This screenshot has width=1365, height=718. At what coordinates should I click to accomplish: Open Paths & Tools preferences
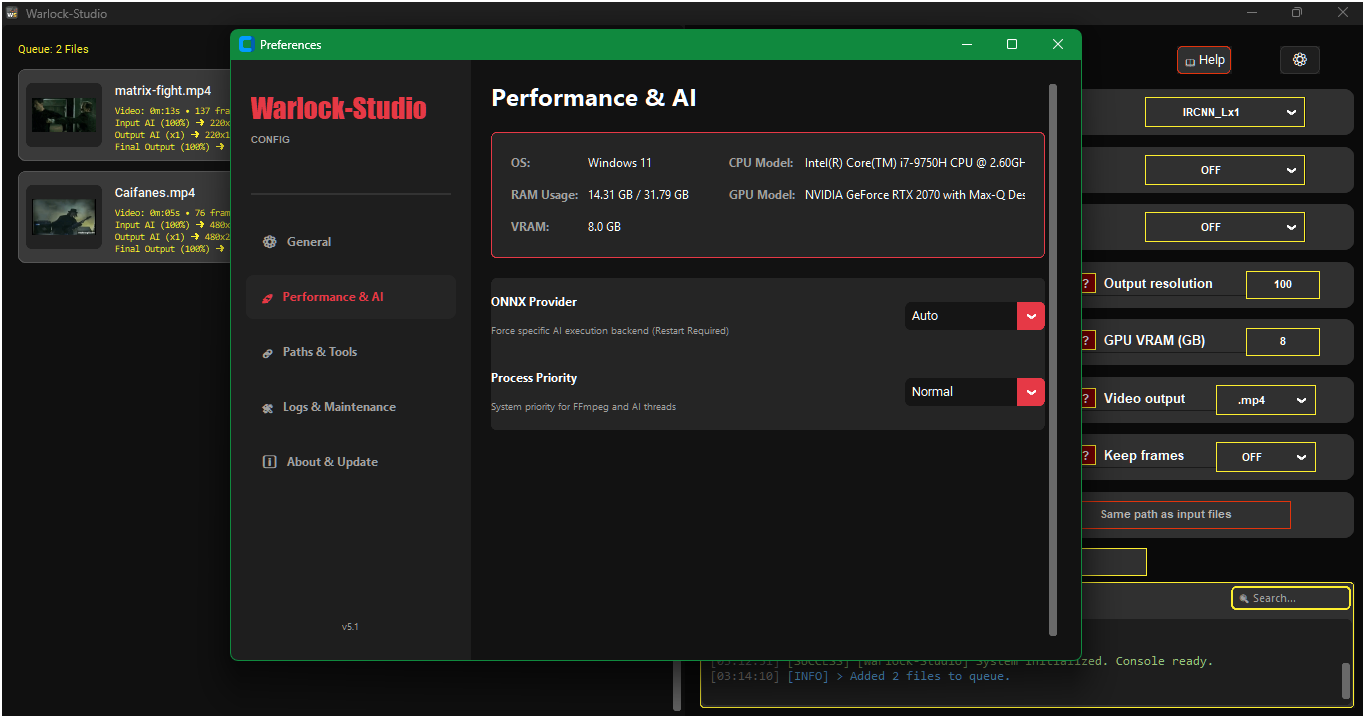[350, 352]
